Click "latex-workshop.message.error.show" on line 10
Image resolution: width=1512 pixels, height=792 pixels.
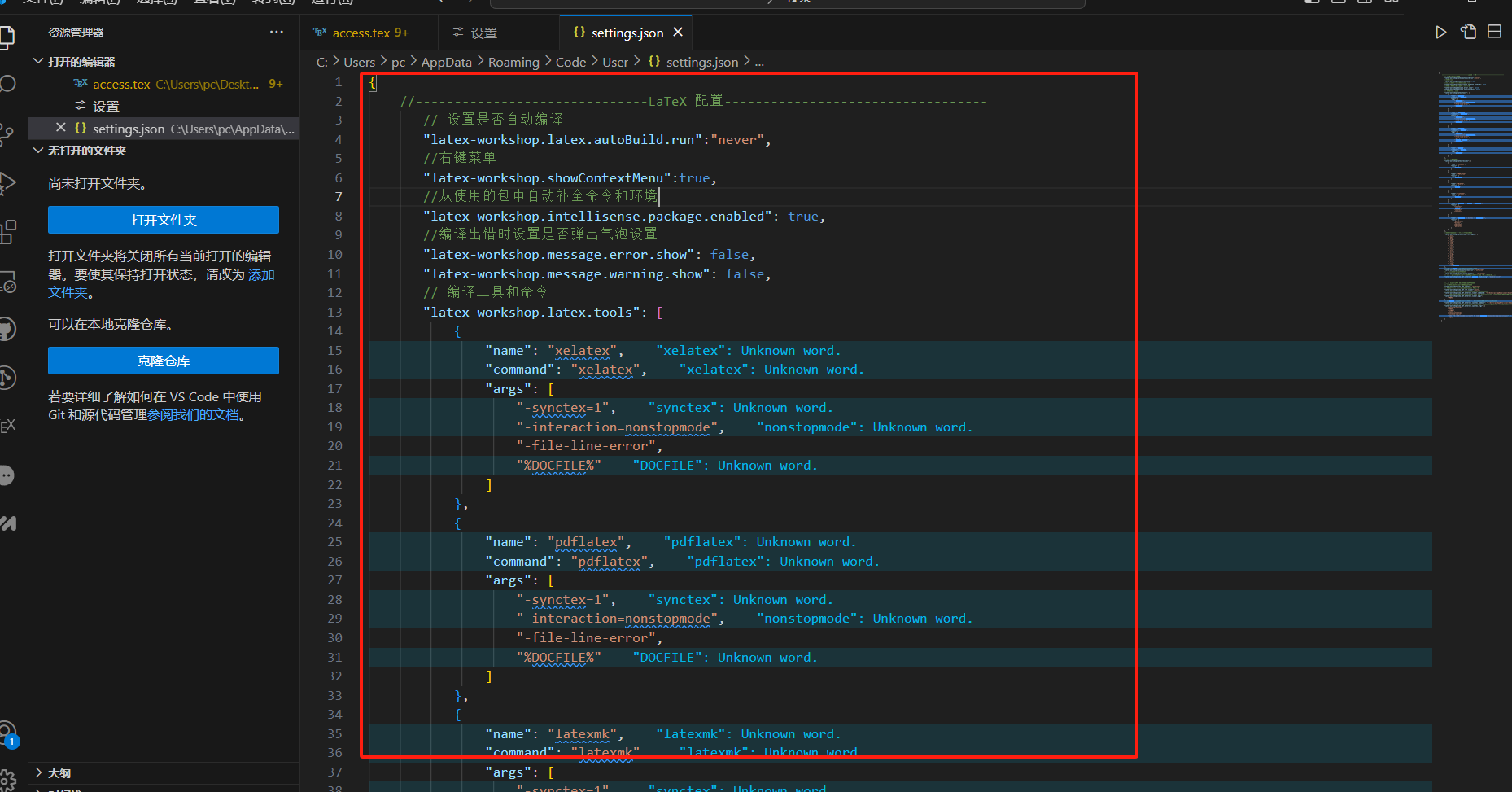tap(558, 255)
